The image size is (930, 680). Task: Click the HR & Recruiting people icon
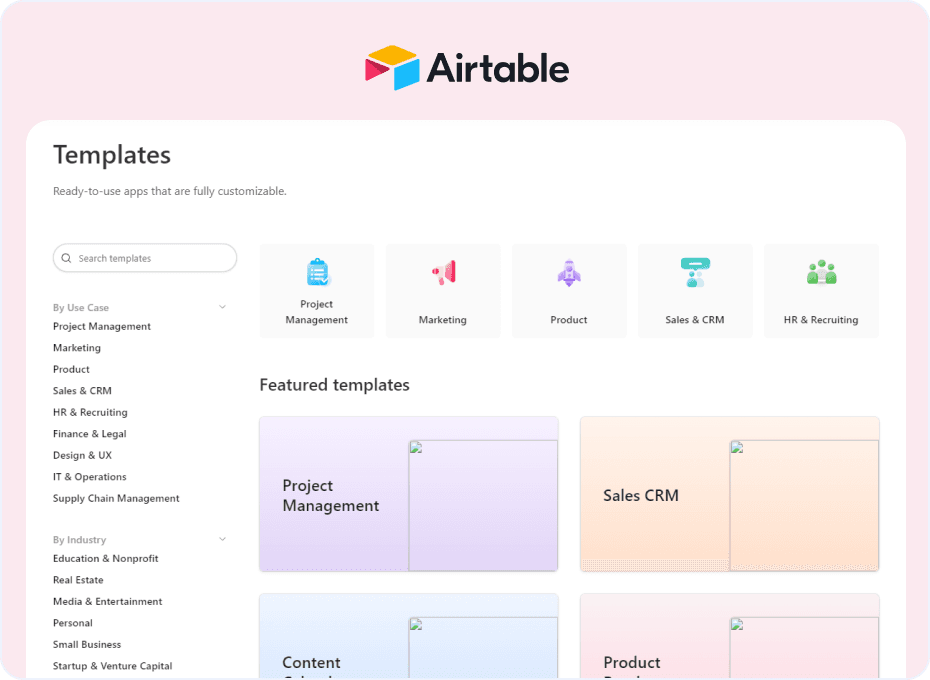[821, 272]
